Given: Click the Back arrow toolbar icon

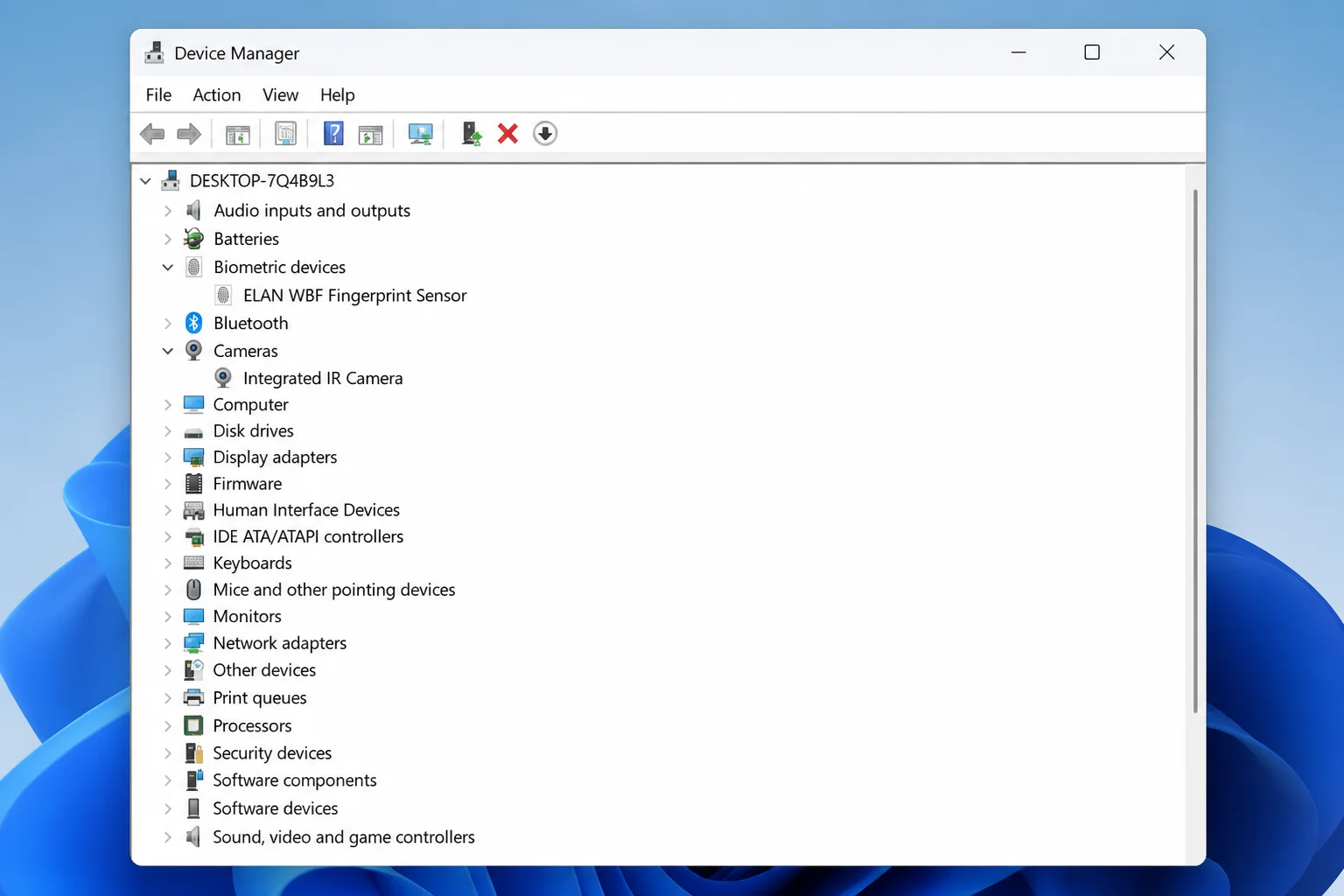Looking at the screenshot, I should click(152, 134).
